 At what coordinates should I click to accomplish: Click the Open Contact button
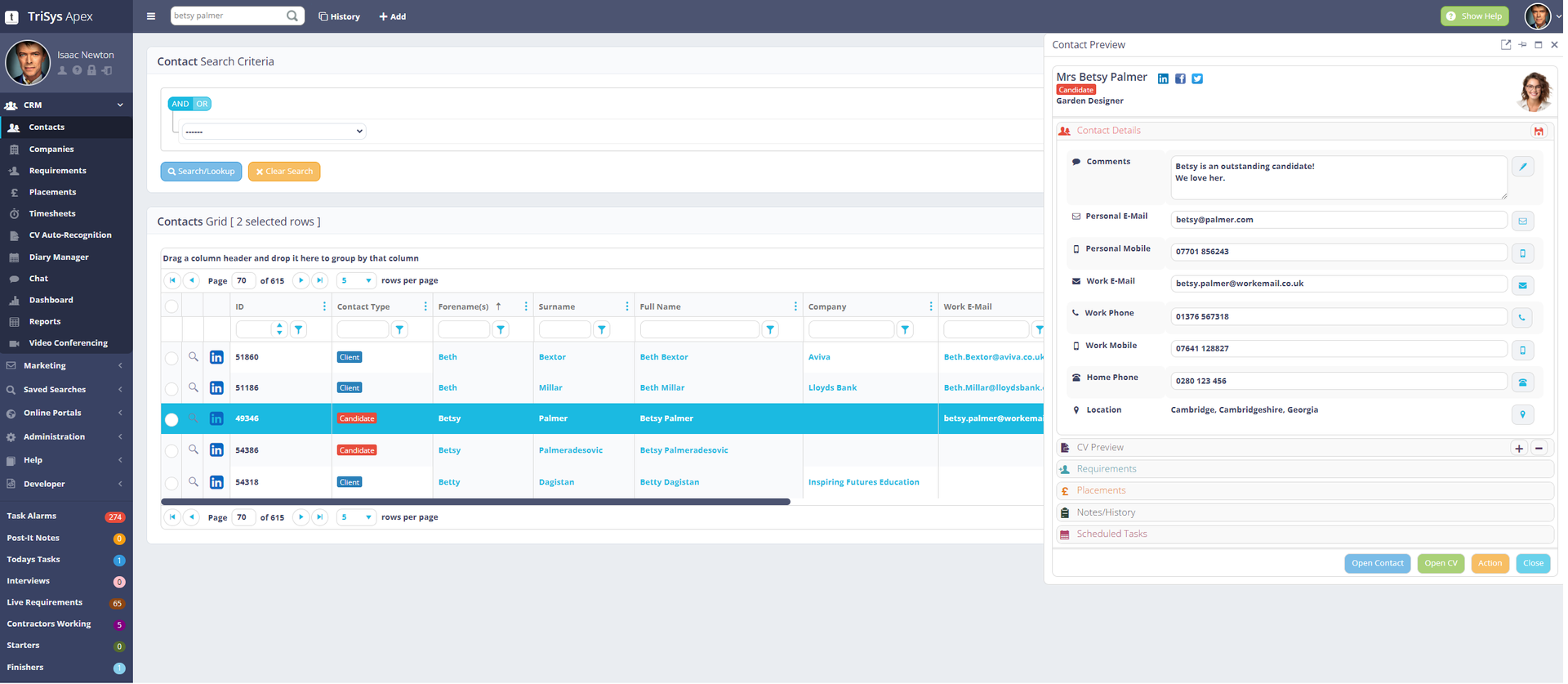[1377, 563]
